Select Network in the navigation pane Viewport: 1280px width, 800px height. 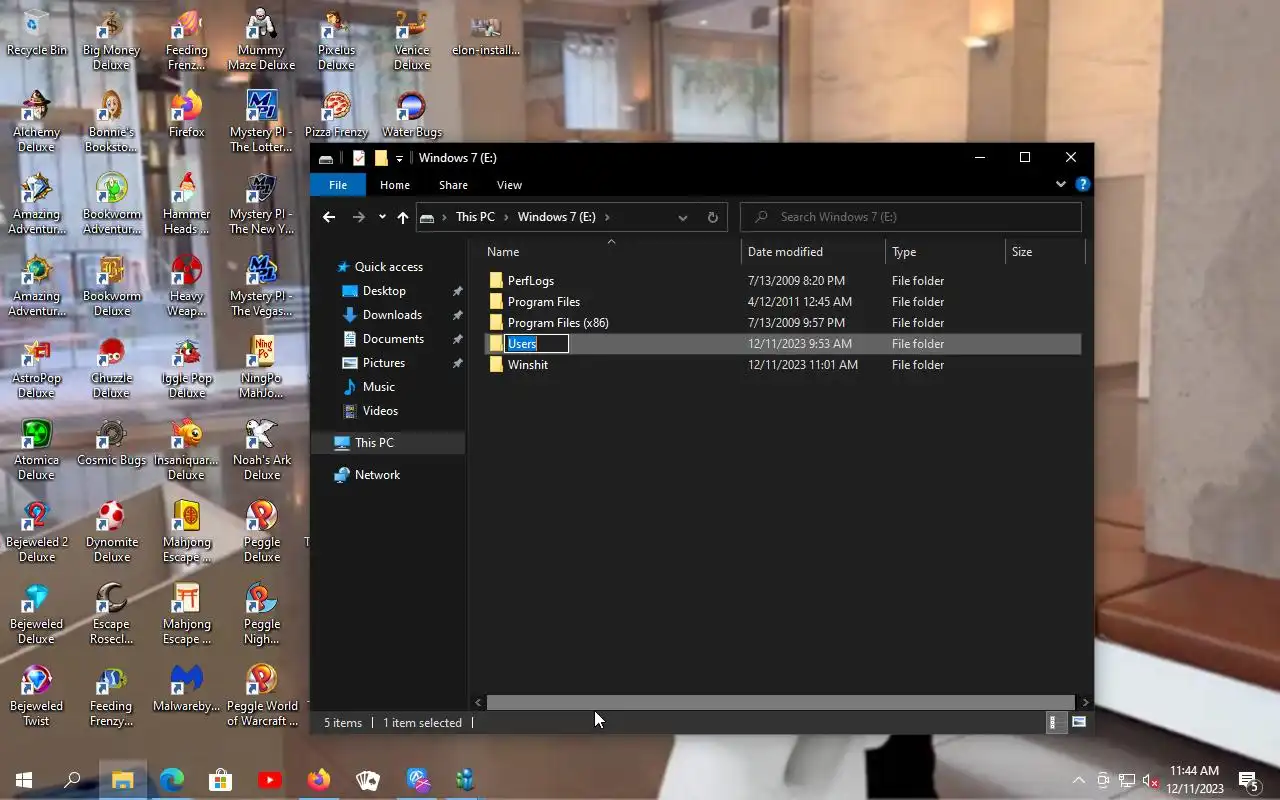(x=377, y=475)
